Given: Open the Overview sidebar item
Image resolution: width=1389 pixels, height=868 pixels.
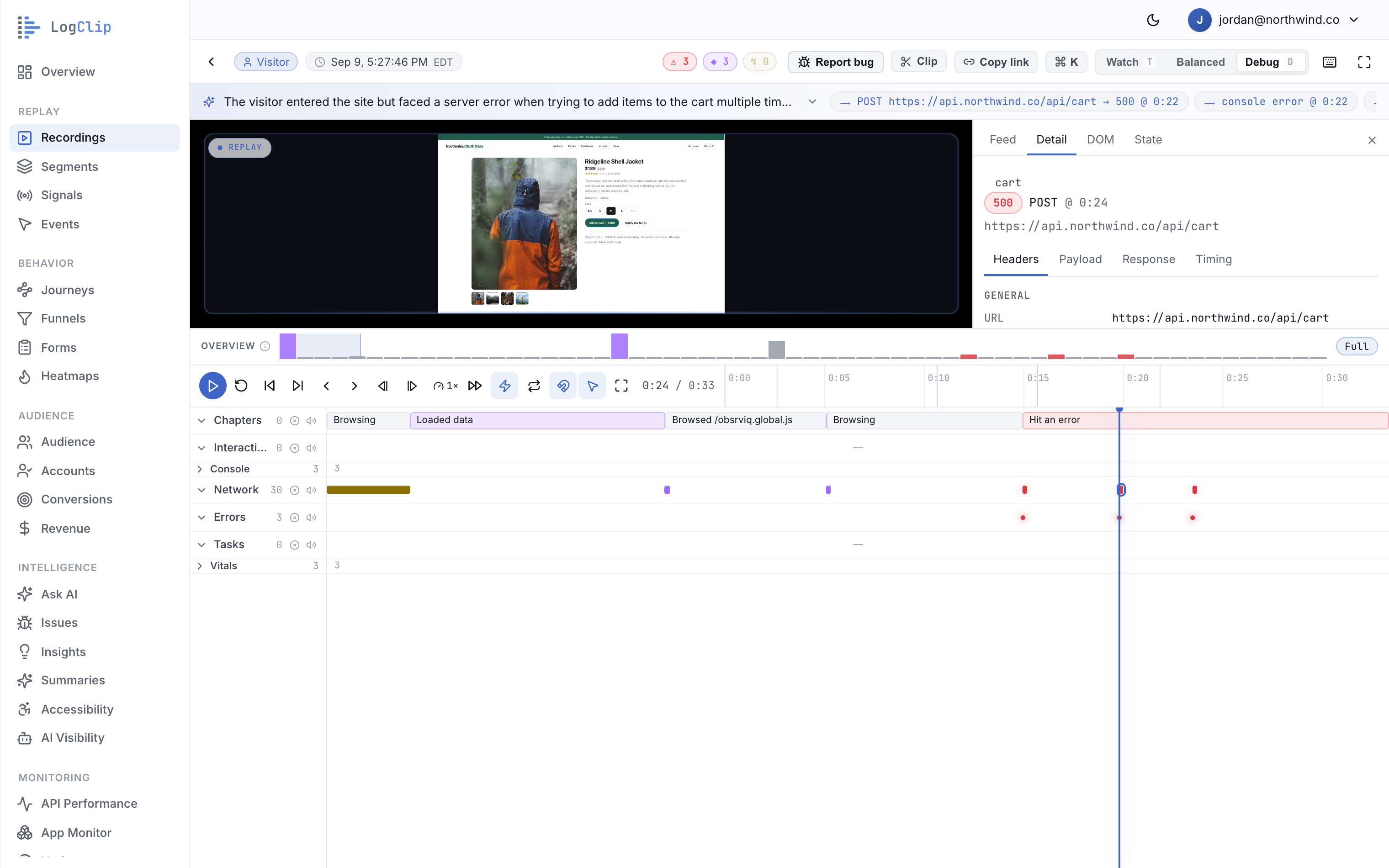Looking at the screenshot, I should (x=95, y=72).
